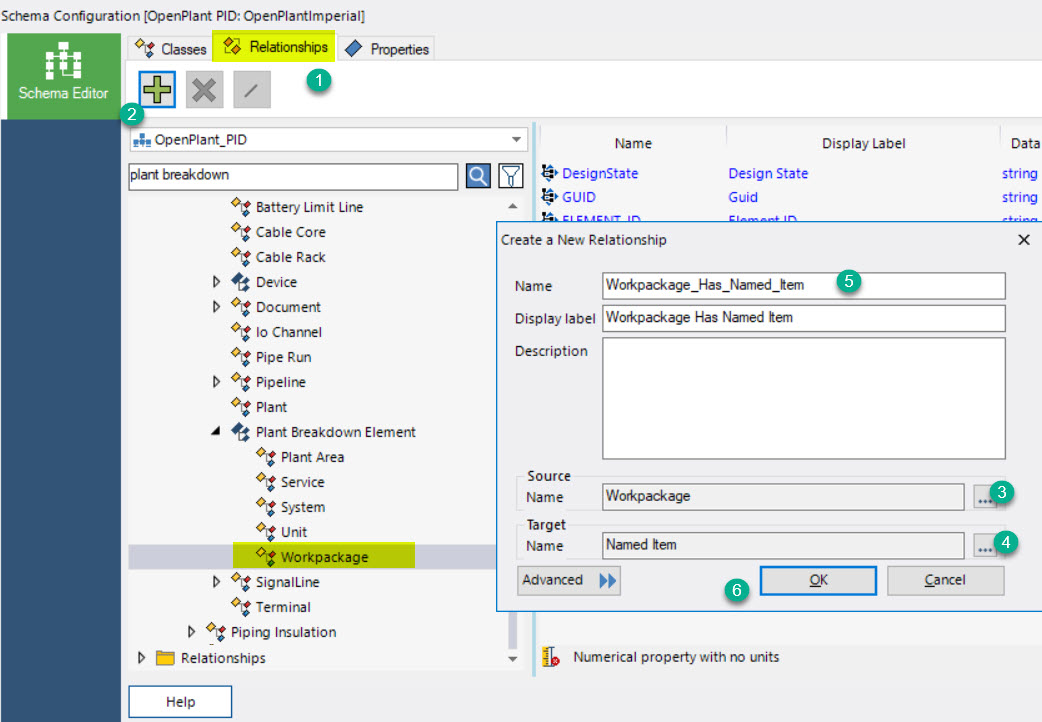Browse for Source class with ellipsis button
Image resolution: width=1042 pixels, height=722 pixels.
click(985, 497)
